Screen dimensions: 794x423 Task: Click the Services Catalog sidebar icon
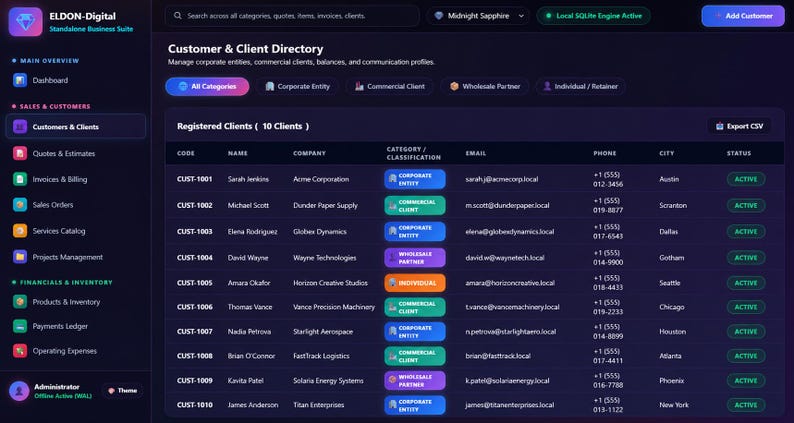coord(20,231)
